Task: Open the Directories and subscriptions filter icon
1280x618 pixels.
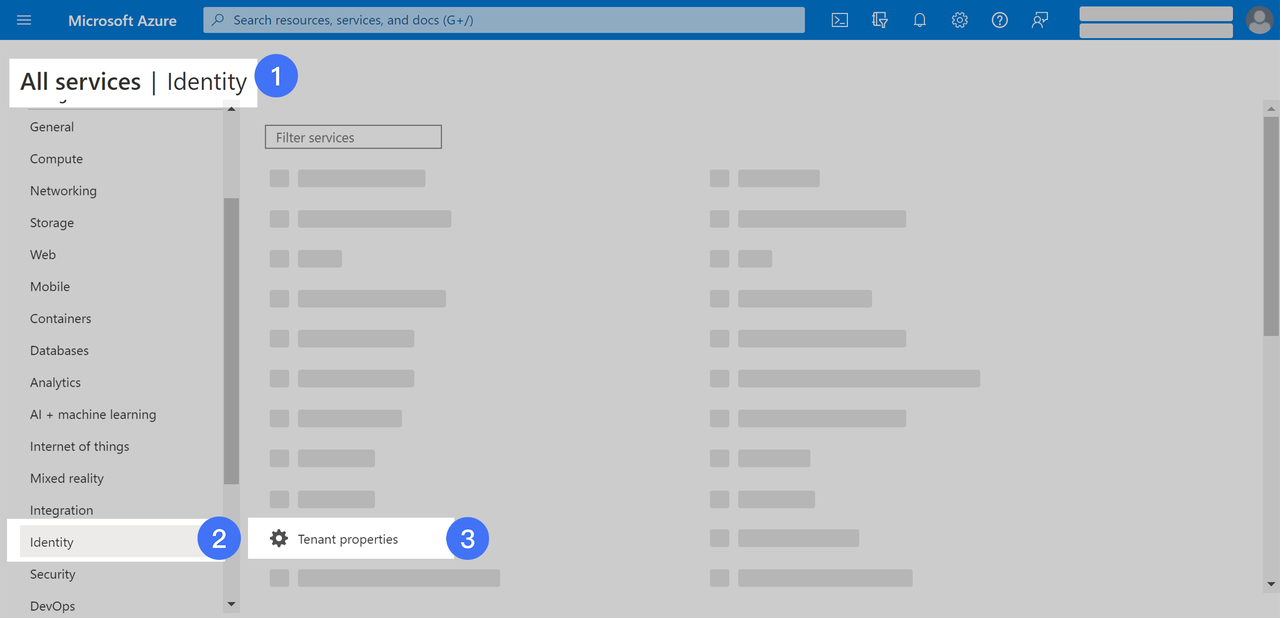Action: pyautogui.click(x=880, y=20)
